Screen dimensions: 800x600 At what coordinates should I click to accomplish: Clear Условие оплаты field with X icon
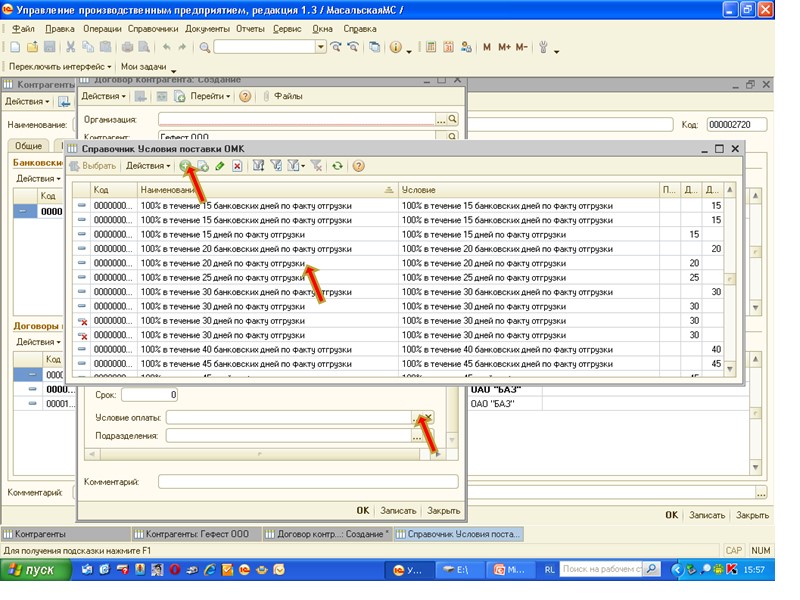(x=428, y=417)
